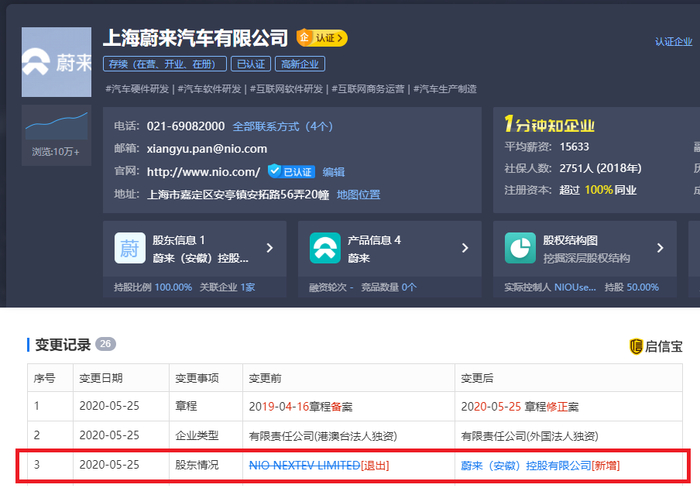Screen dimensions: 700x499
Task: Click the 启信宝 shield logo icon
Action: (636, 347)
